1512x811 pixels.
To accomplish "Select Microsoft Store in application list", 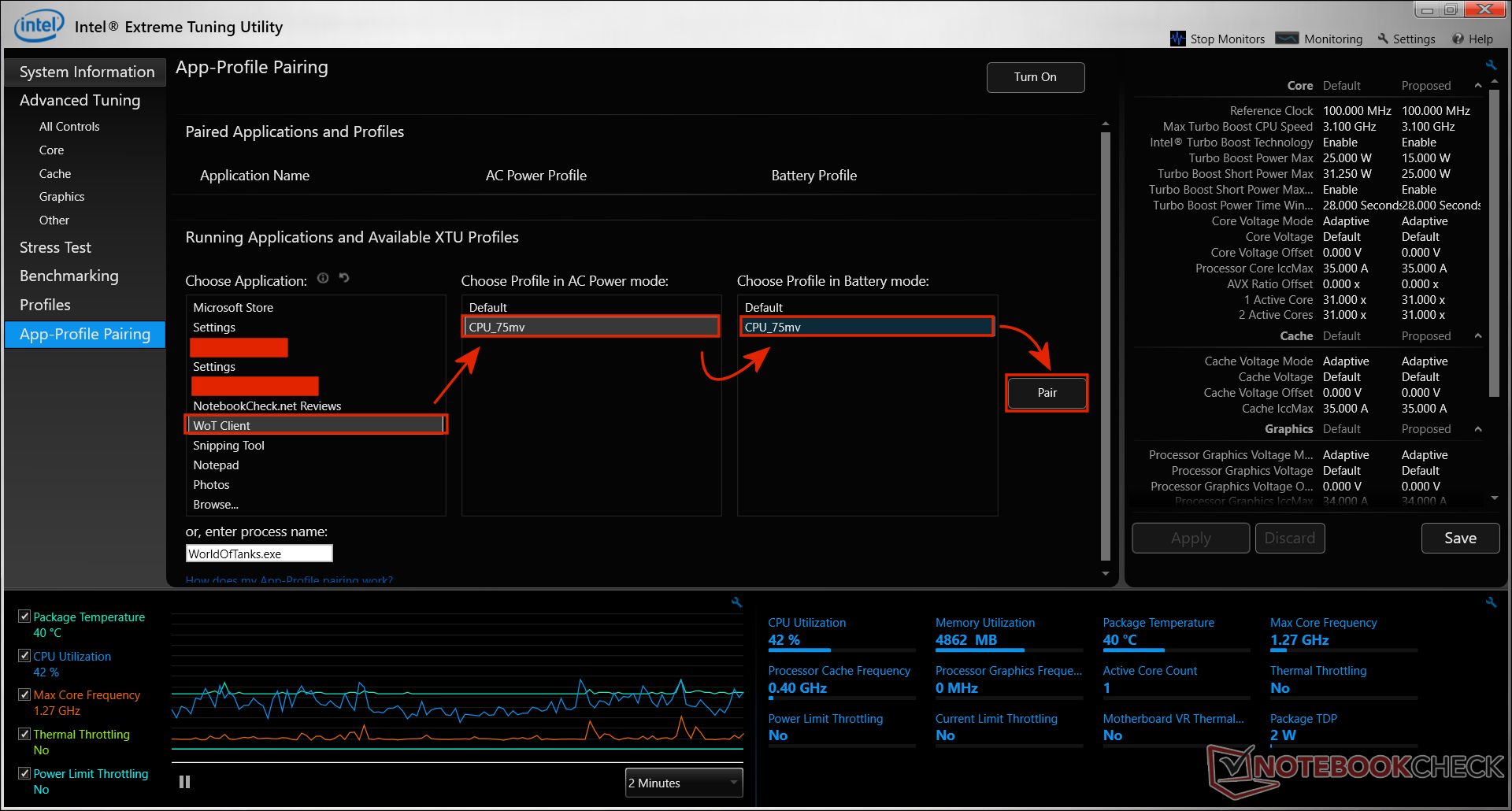I will (x=316, y=308).
